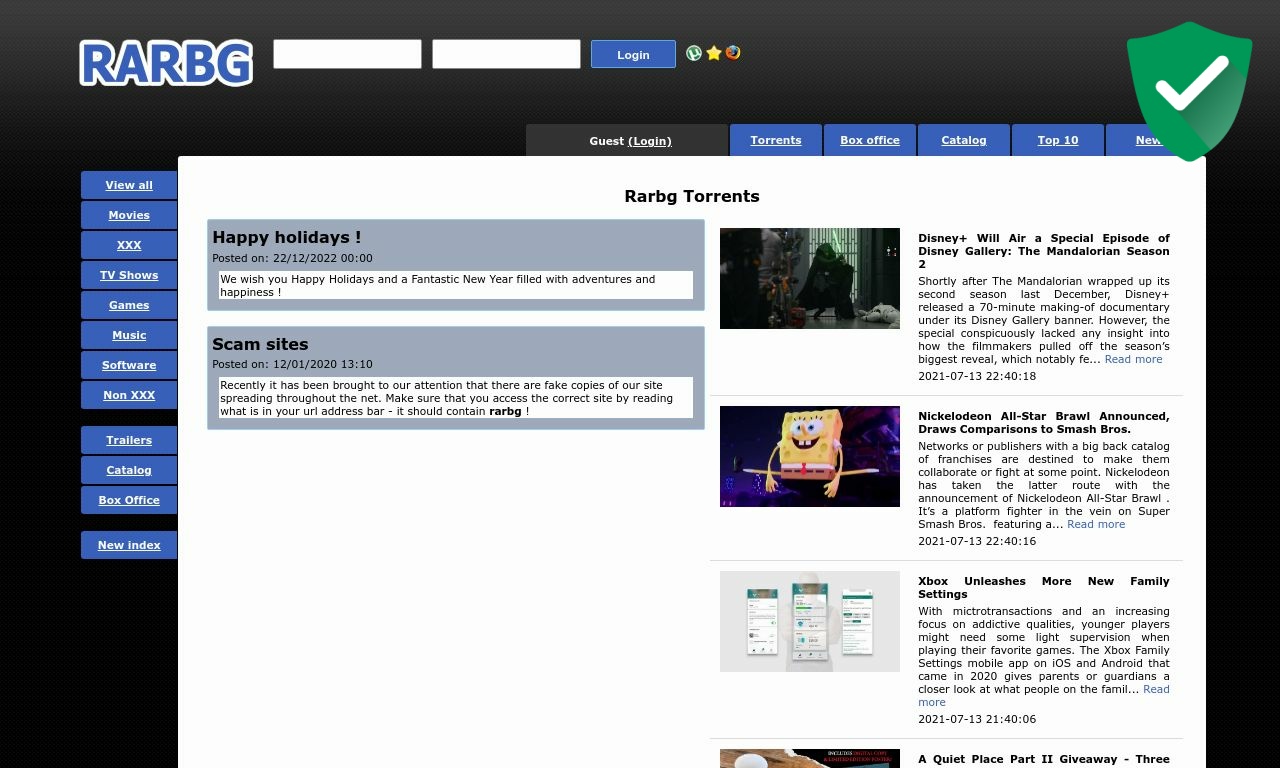Browse the Movies category
This screenshot has height=768, width=1280.
(129, 215)
